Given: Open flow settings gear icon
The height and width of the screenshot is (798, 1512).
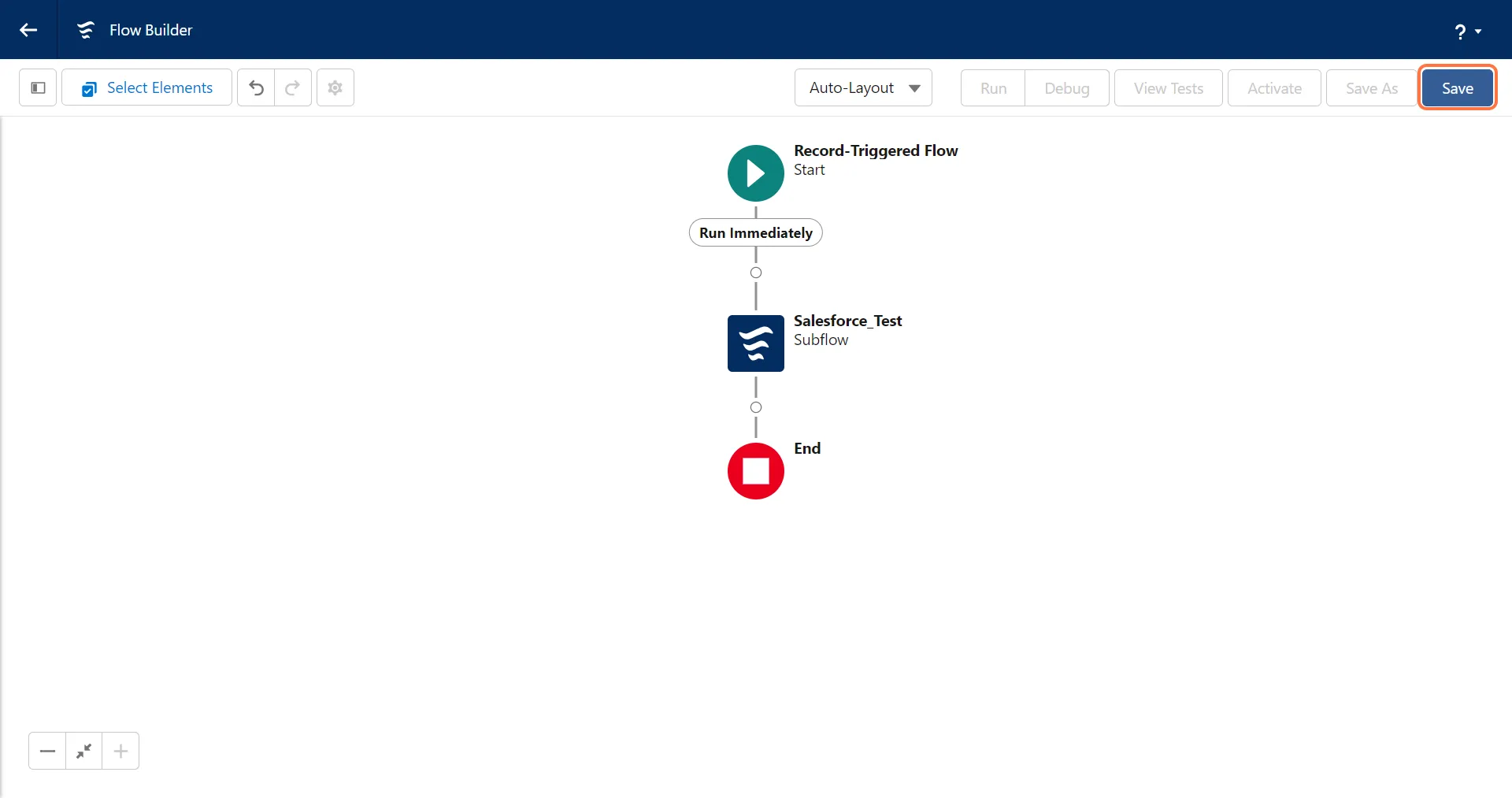Looking at the screenshot, I should [x=335, y=87].
